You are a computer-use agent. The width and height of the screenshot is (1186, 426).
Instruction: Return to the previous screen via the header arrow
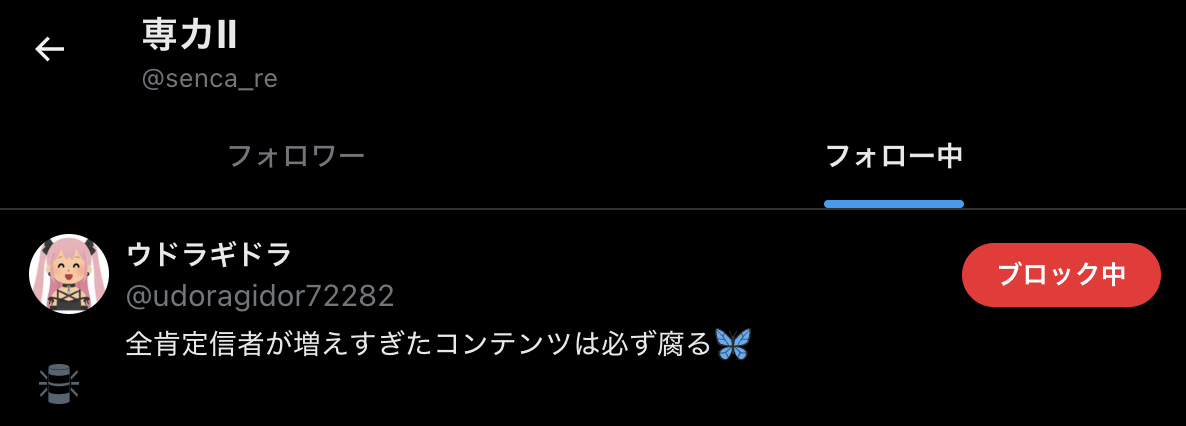49,50
